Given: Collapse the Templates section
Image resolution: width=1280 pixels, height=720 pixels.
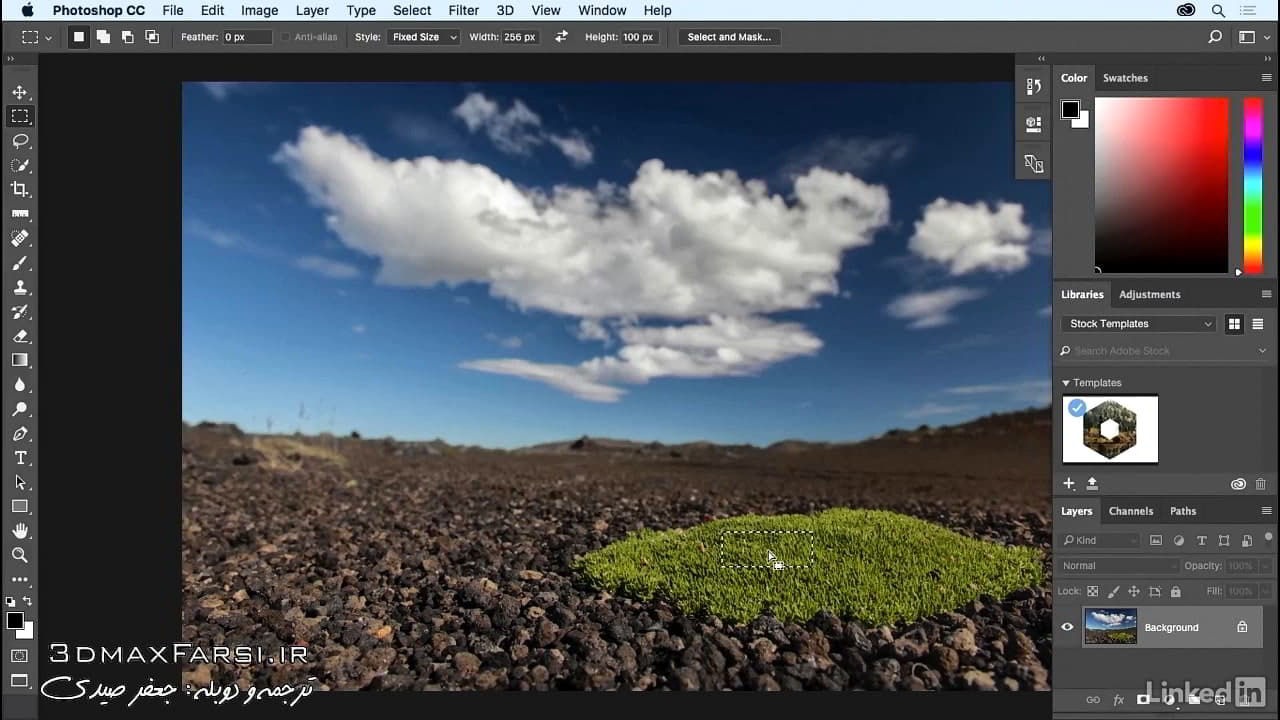Looking at the screenshot, I should coord(1066,383).
